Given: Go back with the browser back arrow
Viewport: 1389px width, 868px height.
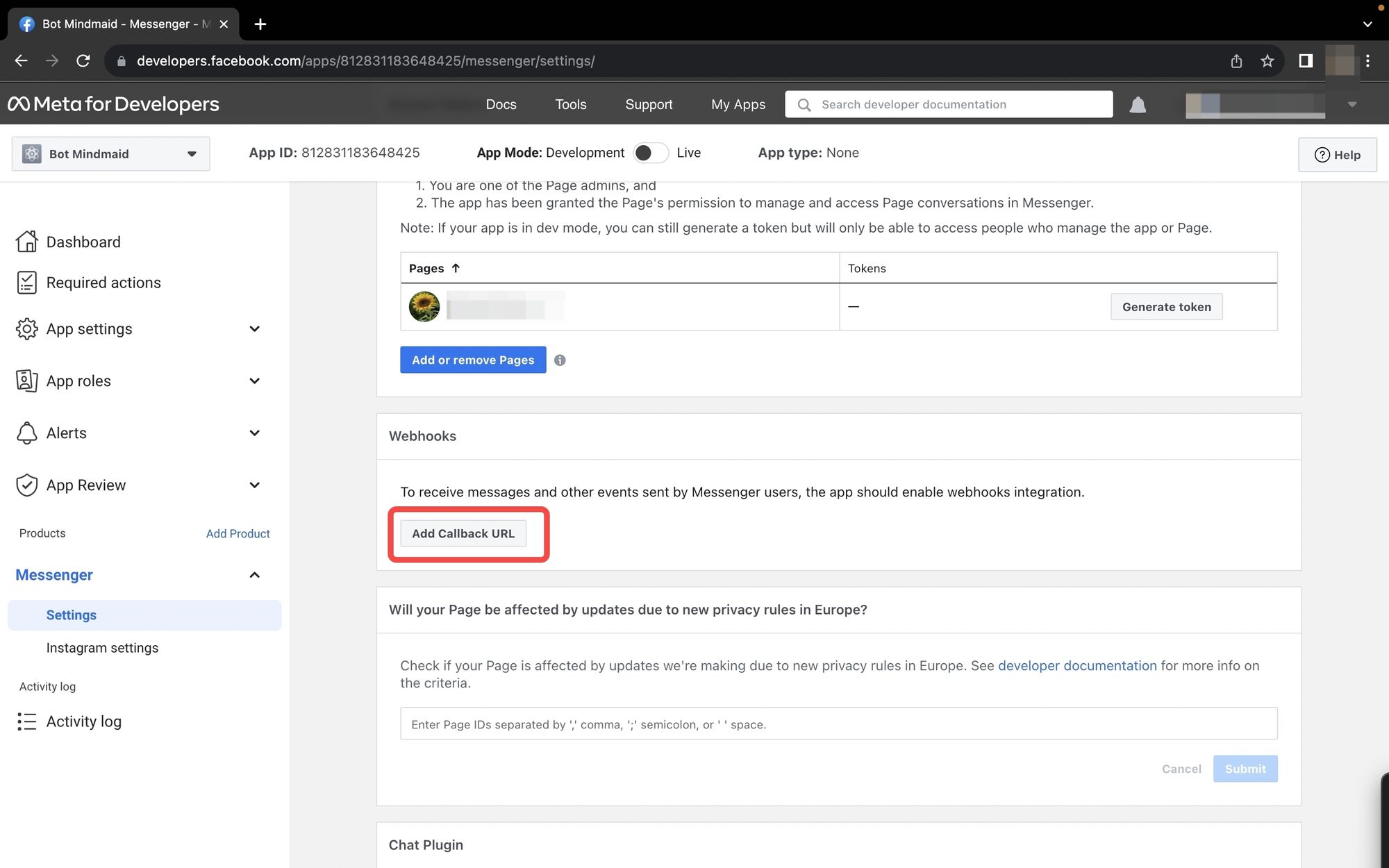Looking at the screenshot, I should pyautogui.click(x=21, y=61).
